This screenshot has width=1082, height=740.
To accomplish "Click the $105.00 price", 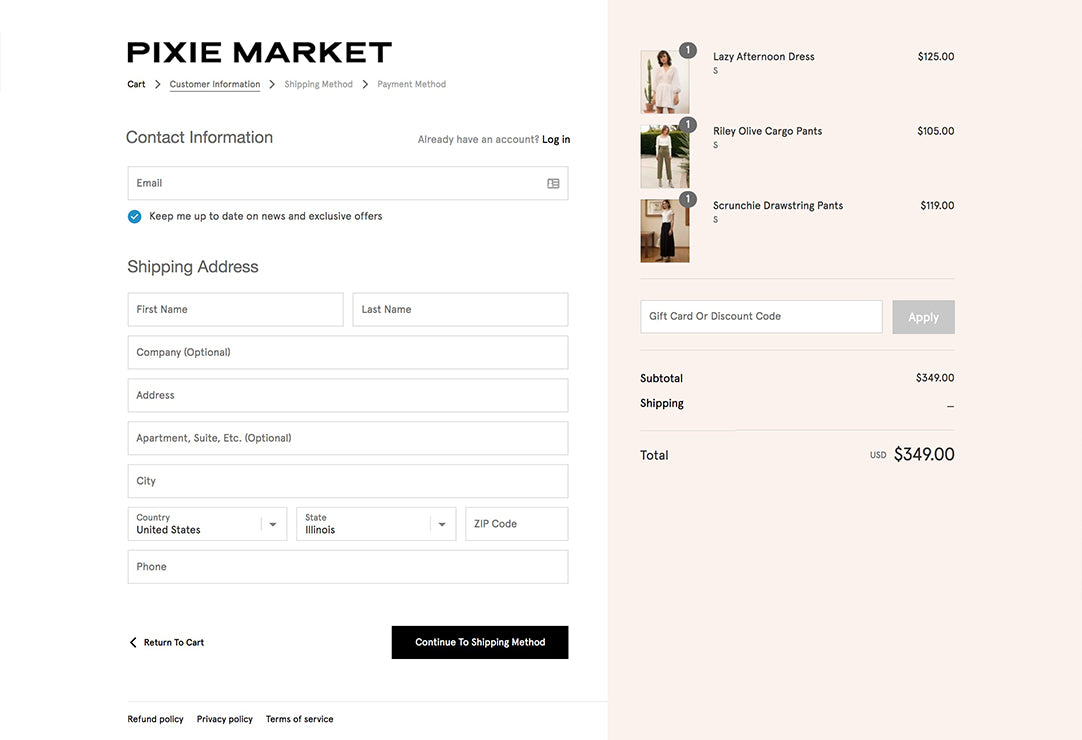I will pyautogui.click(x=936, y=131).
